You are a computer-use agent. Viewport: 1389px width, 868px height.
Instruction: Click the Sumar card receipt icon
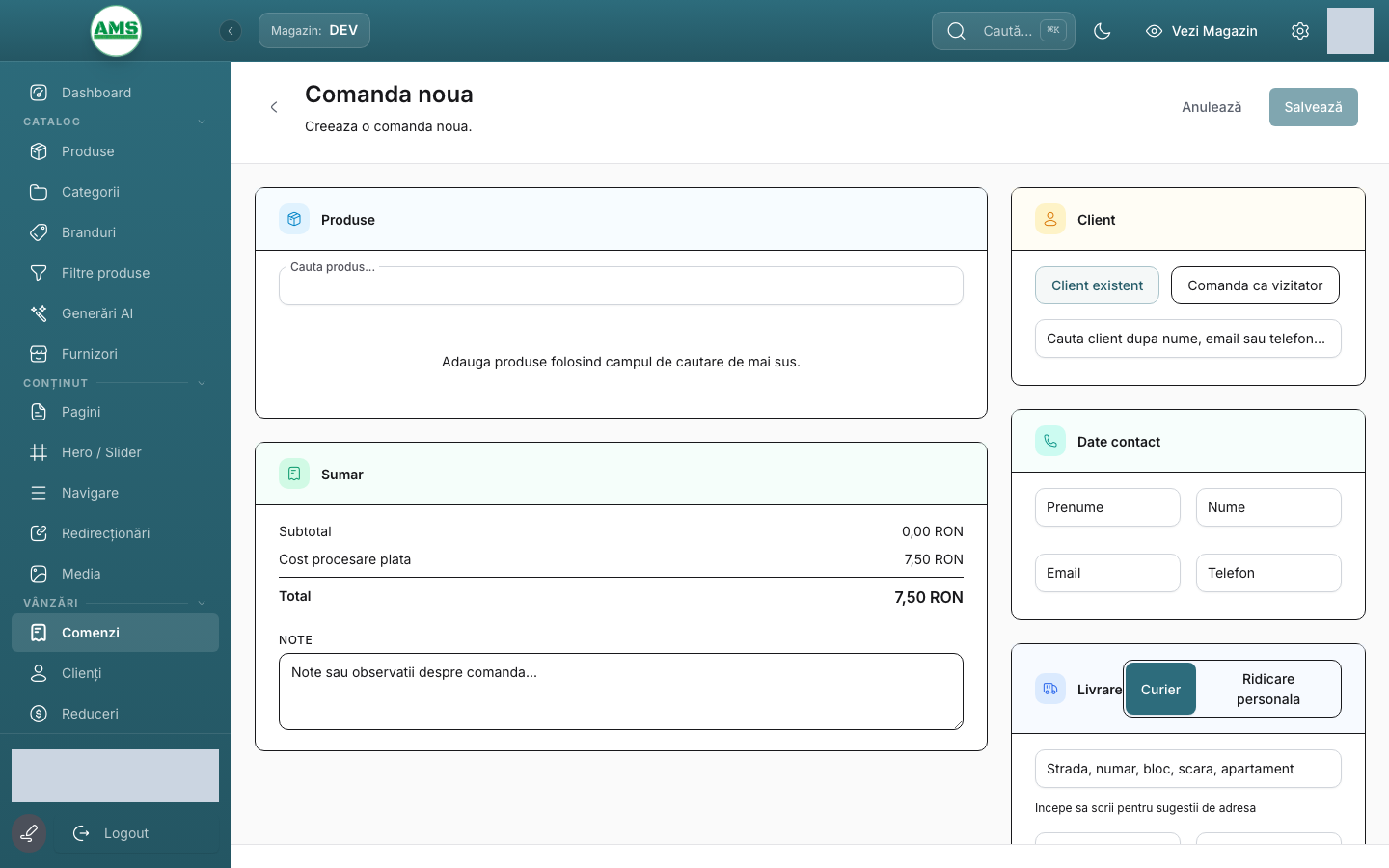coord(294,474)
